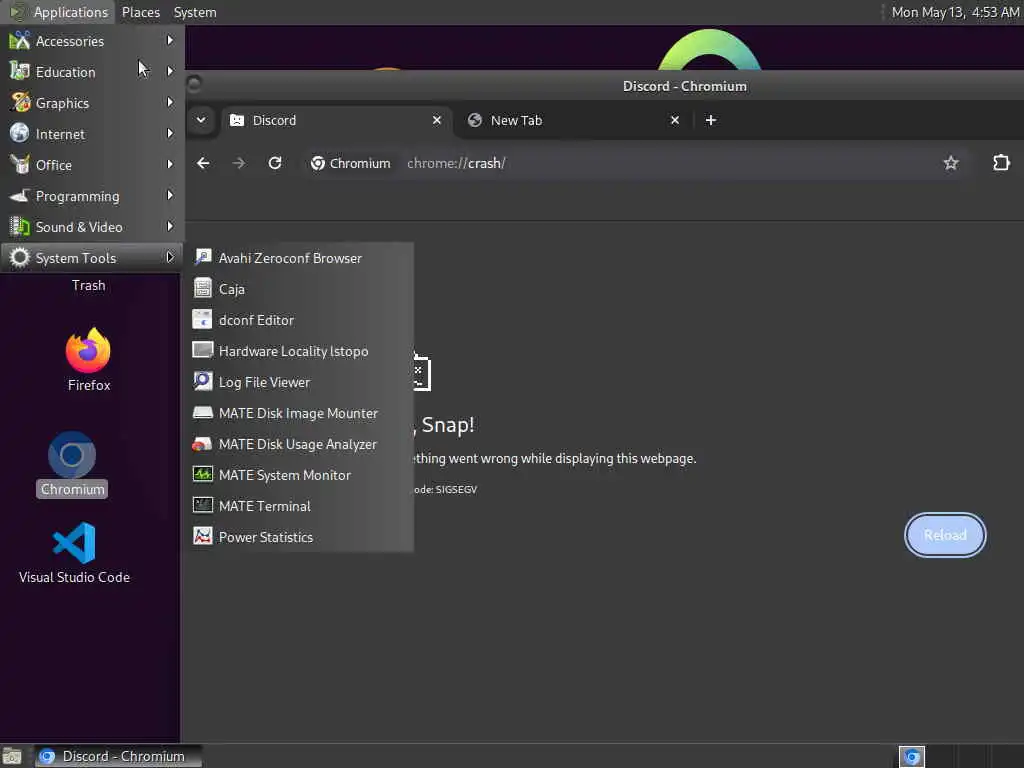This screenshot has height=768, width=1024.
Task: Launch MATE System Monitor
Action: pos(299,475)
